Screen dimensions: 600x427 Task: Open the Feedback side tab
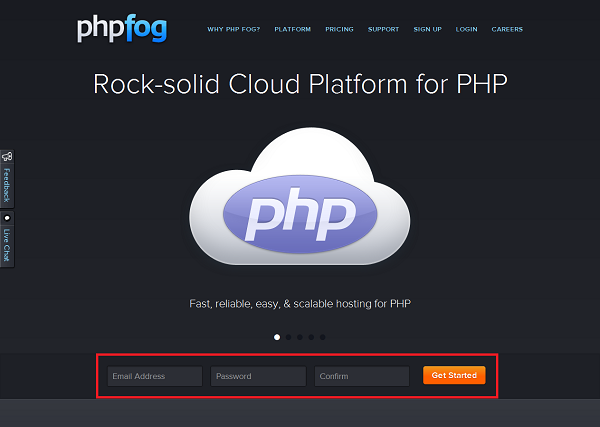[x=7, y=179]
